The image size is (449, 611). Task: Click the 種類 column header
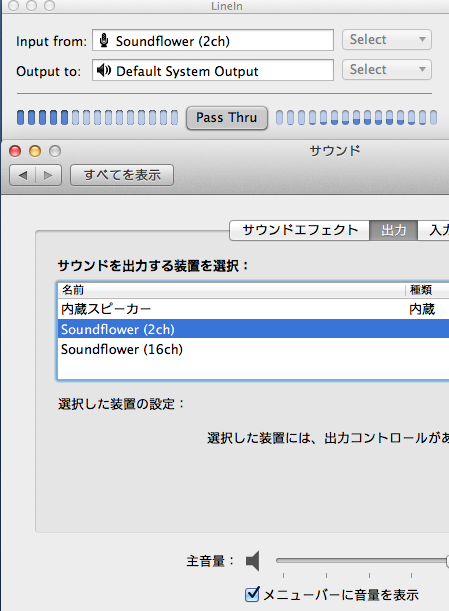tap(428, 290)
